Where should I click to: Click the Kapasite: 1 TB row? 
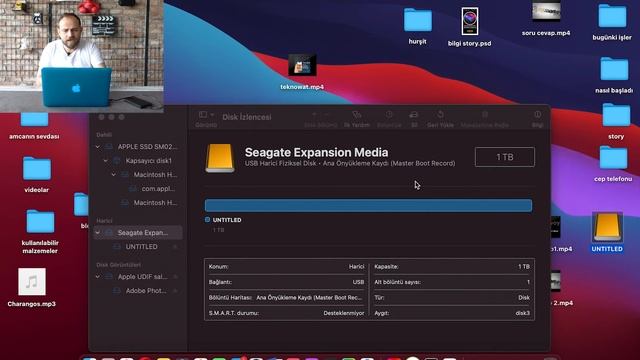pos(452,267)
